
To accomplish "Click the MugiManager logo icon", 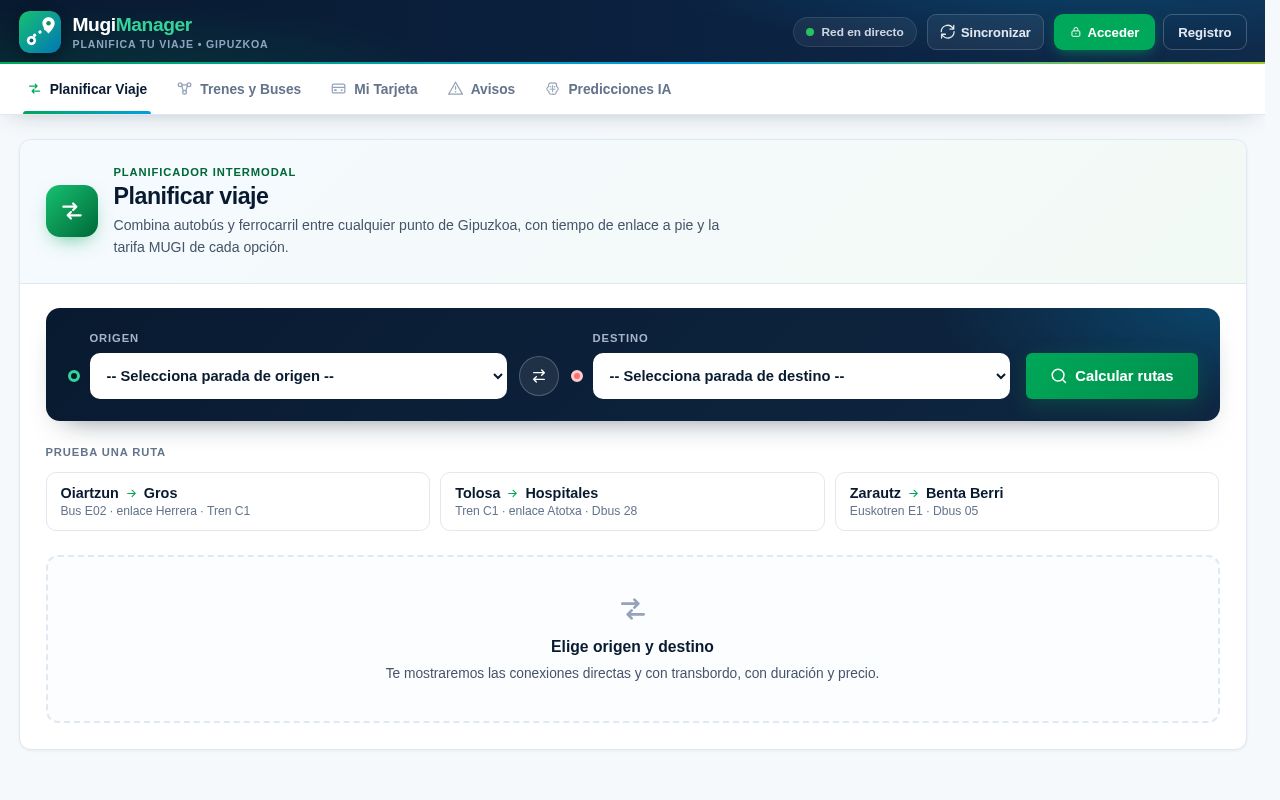I will (x=40, y=32).
